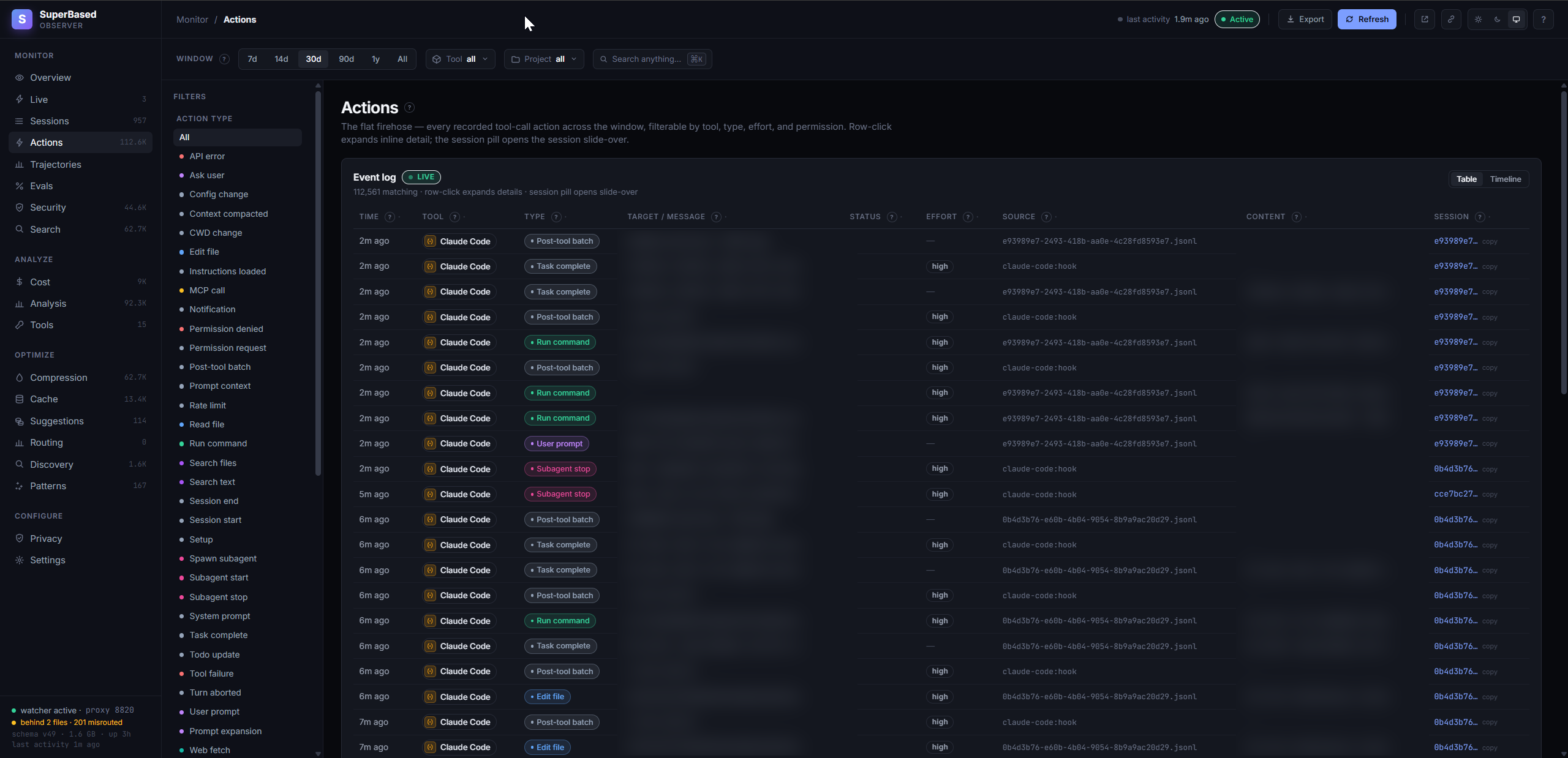Expand the first Post-tool batch row at 2m ago
The height and width of the screenshot is (758, 1568).
point(941,241)
